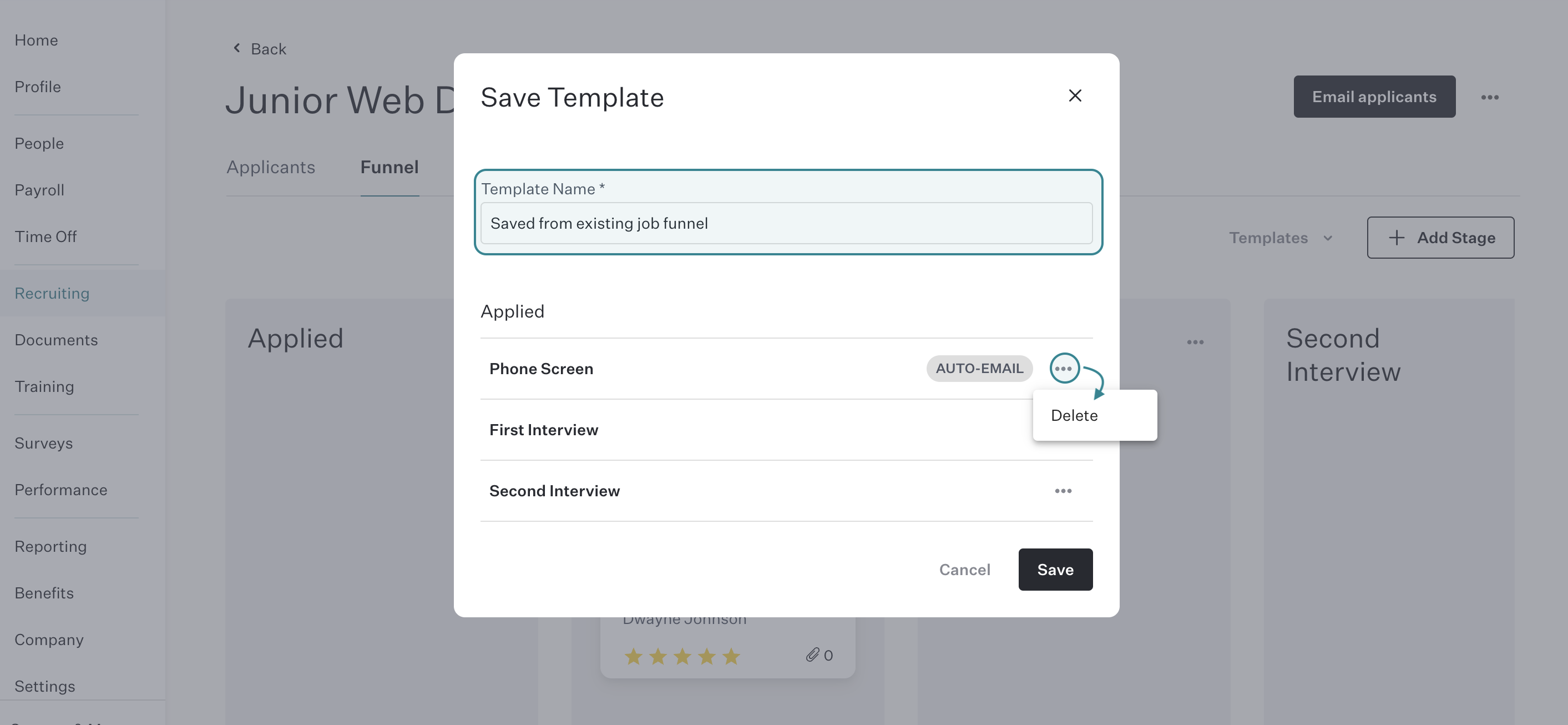Click the AUTO-EMAIL badge on Phone Screen
The height and width of the screenshot is (725, 1568).
click(979, 369)
